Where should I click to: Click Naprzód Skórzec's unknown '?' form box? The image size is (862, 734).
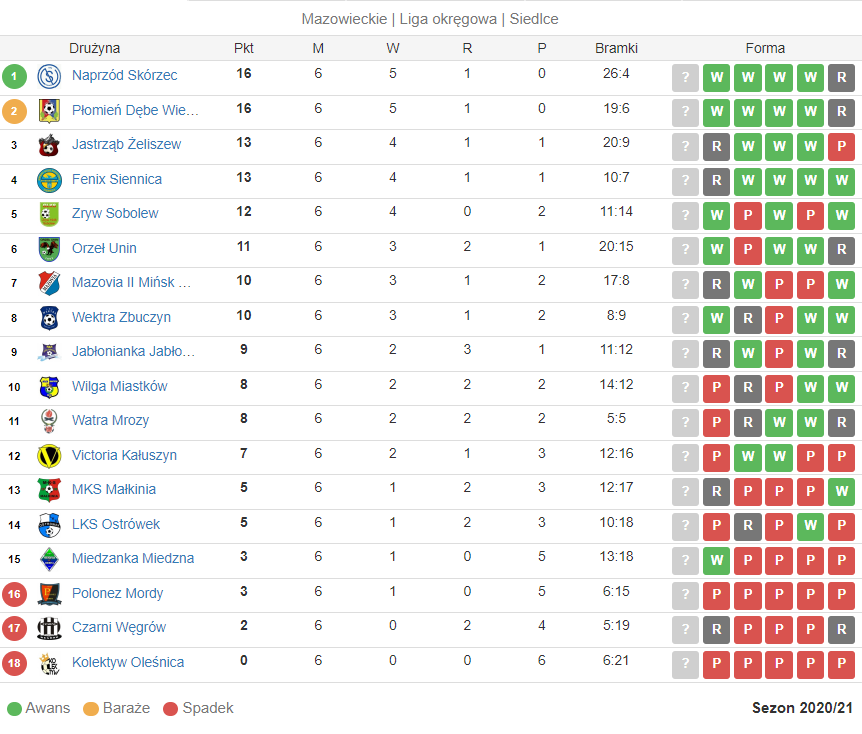point(685,78)
